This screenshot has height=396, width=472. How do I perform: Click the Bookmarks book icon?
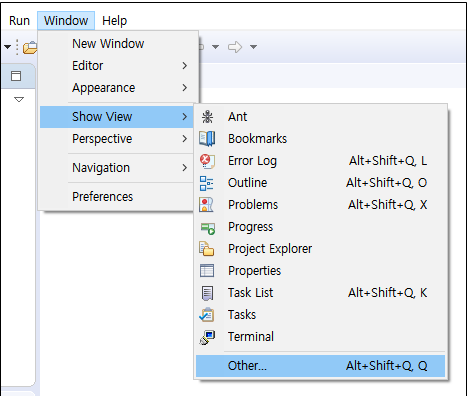207,139
